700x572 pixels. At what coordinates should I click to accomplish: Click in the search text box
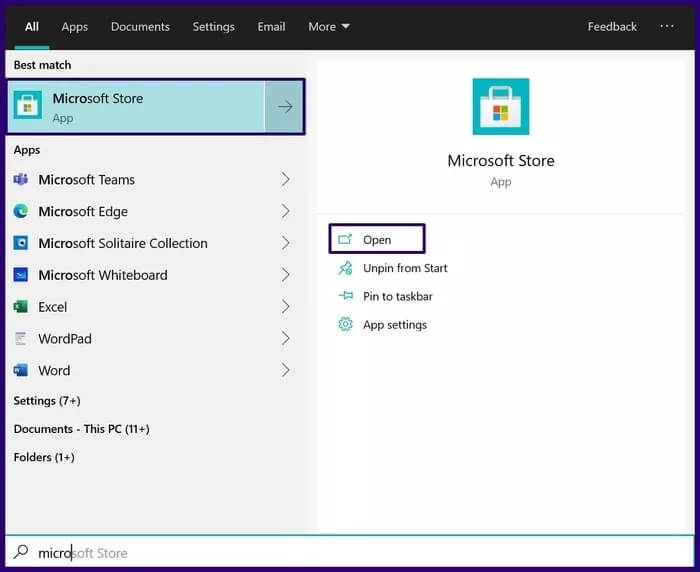click(350, 553)
